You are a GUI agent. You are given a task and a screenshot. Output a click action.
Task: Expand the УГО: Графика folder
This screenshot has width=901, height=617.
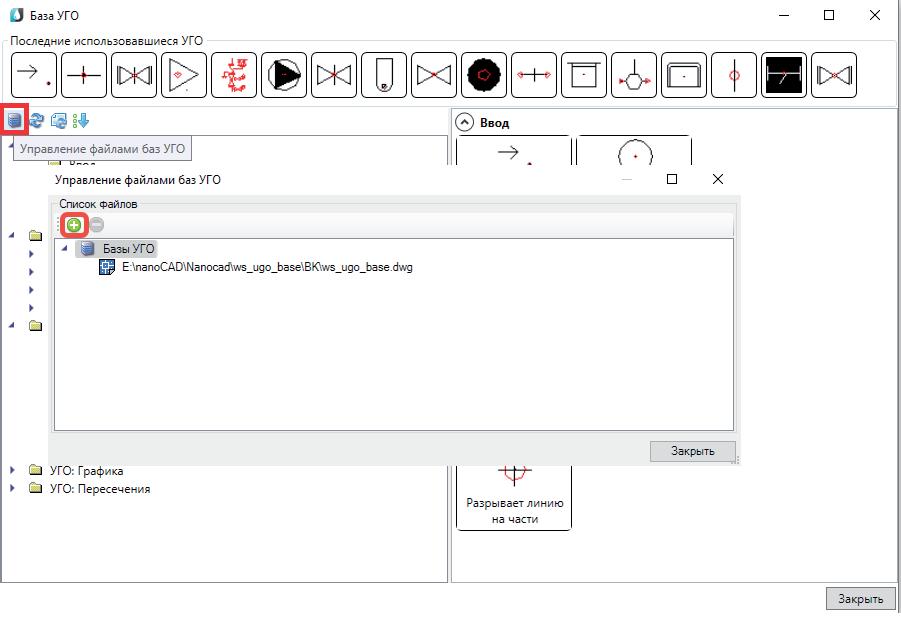13,470
